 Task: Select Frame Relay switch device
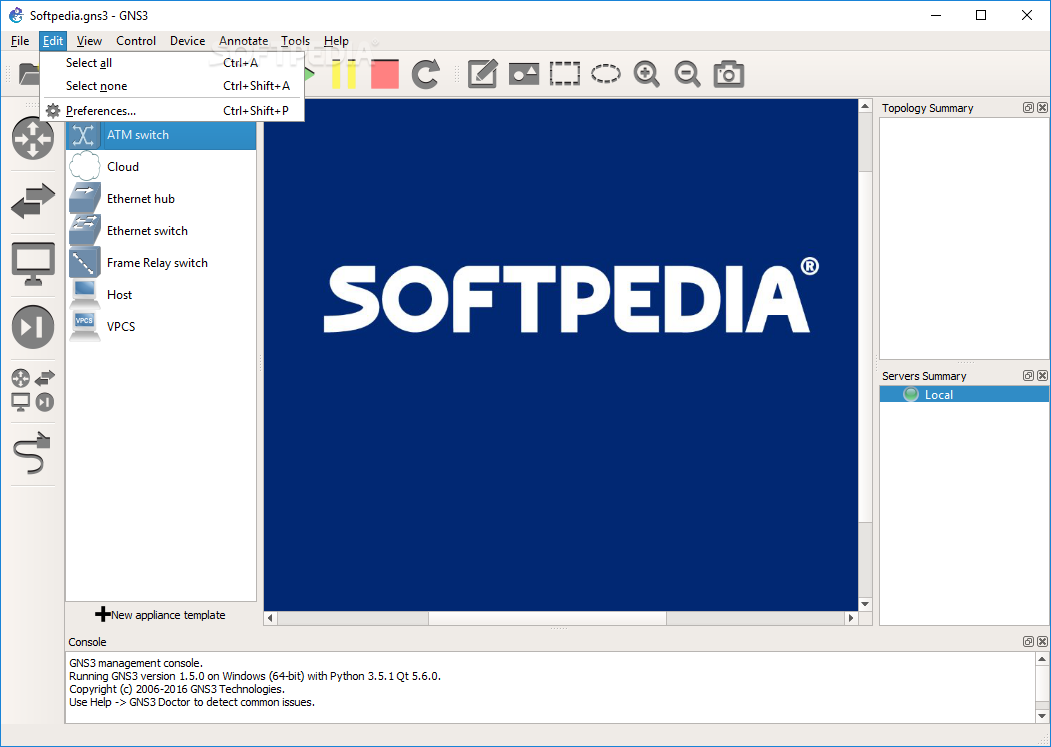coord(161,263)
